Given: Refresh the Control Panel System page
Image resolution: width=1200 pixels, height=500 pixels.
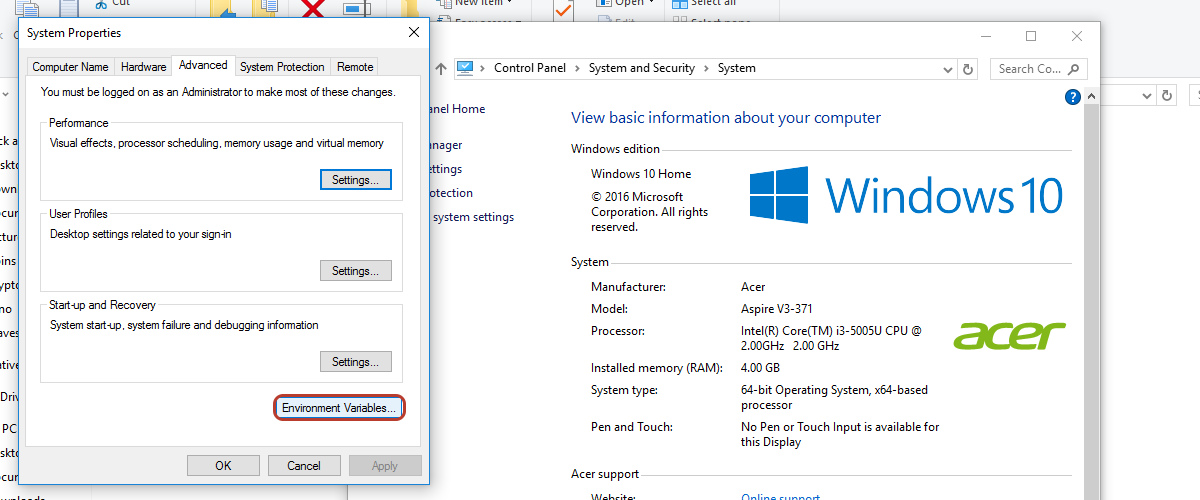Looking at the screenshot, I should 967,69.
